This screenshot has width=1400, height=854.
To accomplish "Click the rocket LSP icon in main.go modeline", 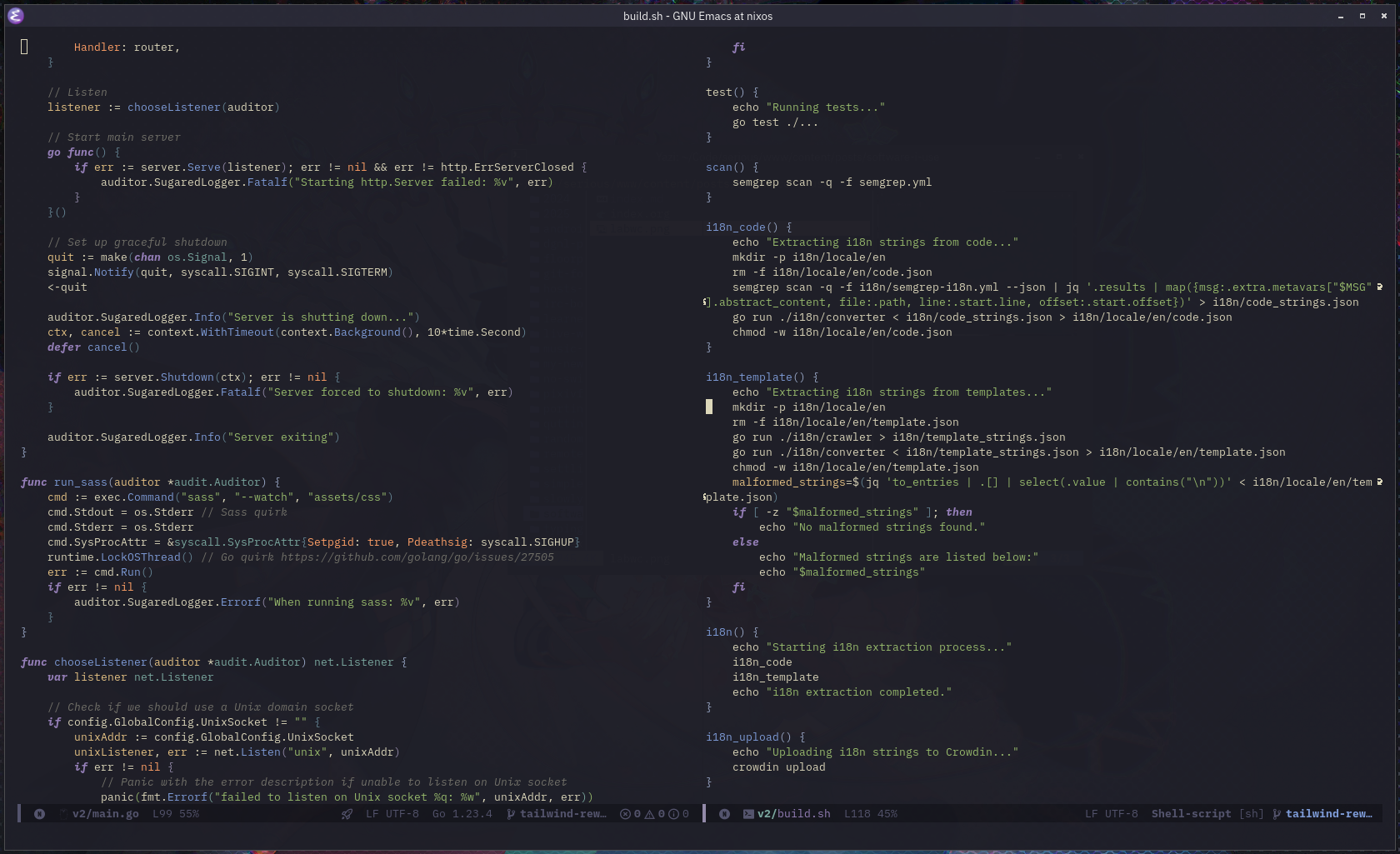I will (347, 814).
